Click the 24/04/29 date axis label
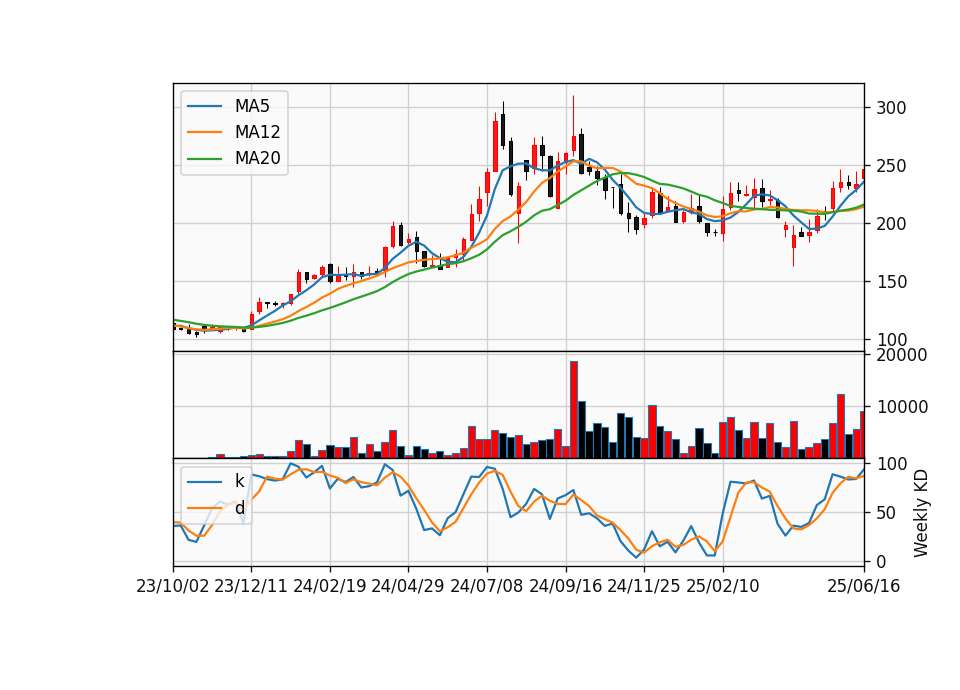 (x=408, y=586)
